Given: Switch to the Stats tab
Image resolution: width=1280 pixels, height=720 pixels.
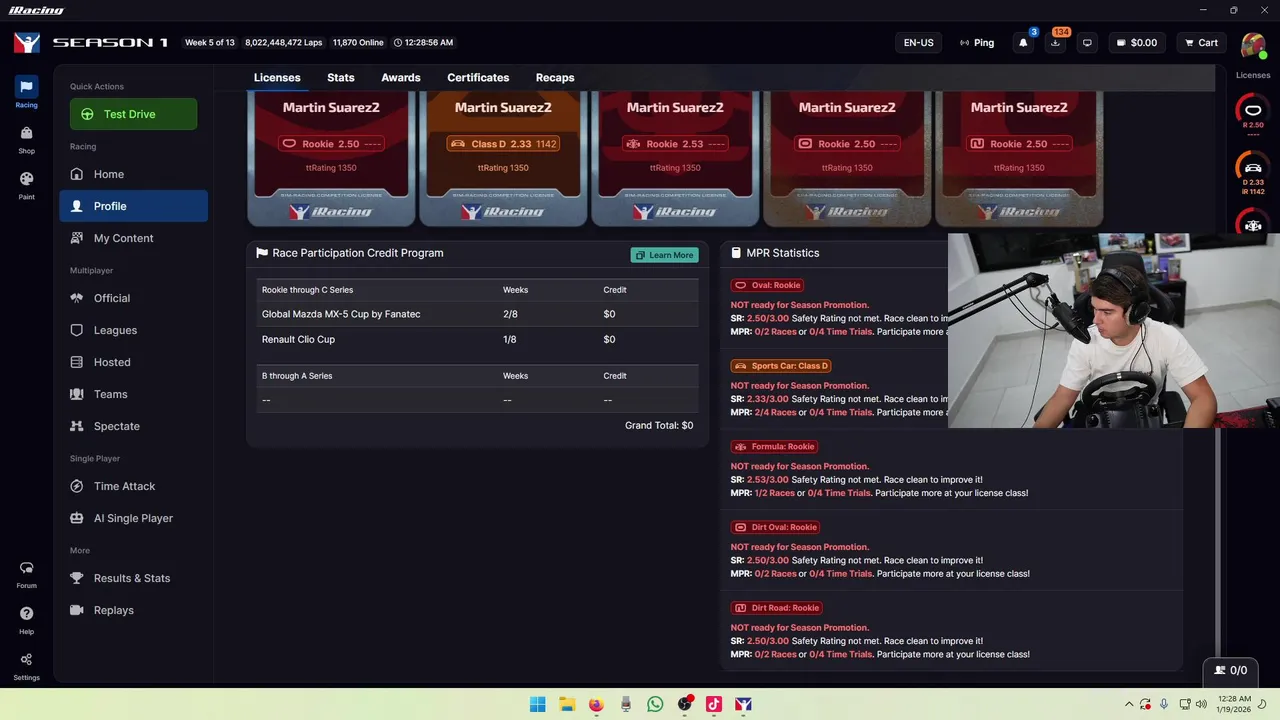Looking at the screenshot, I should point(341,78).
